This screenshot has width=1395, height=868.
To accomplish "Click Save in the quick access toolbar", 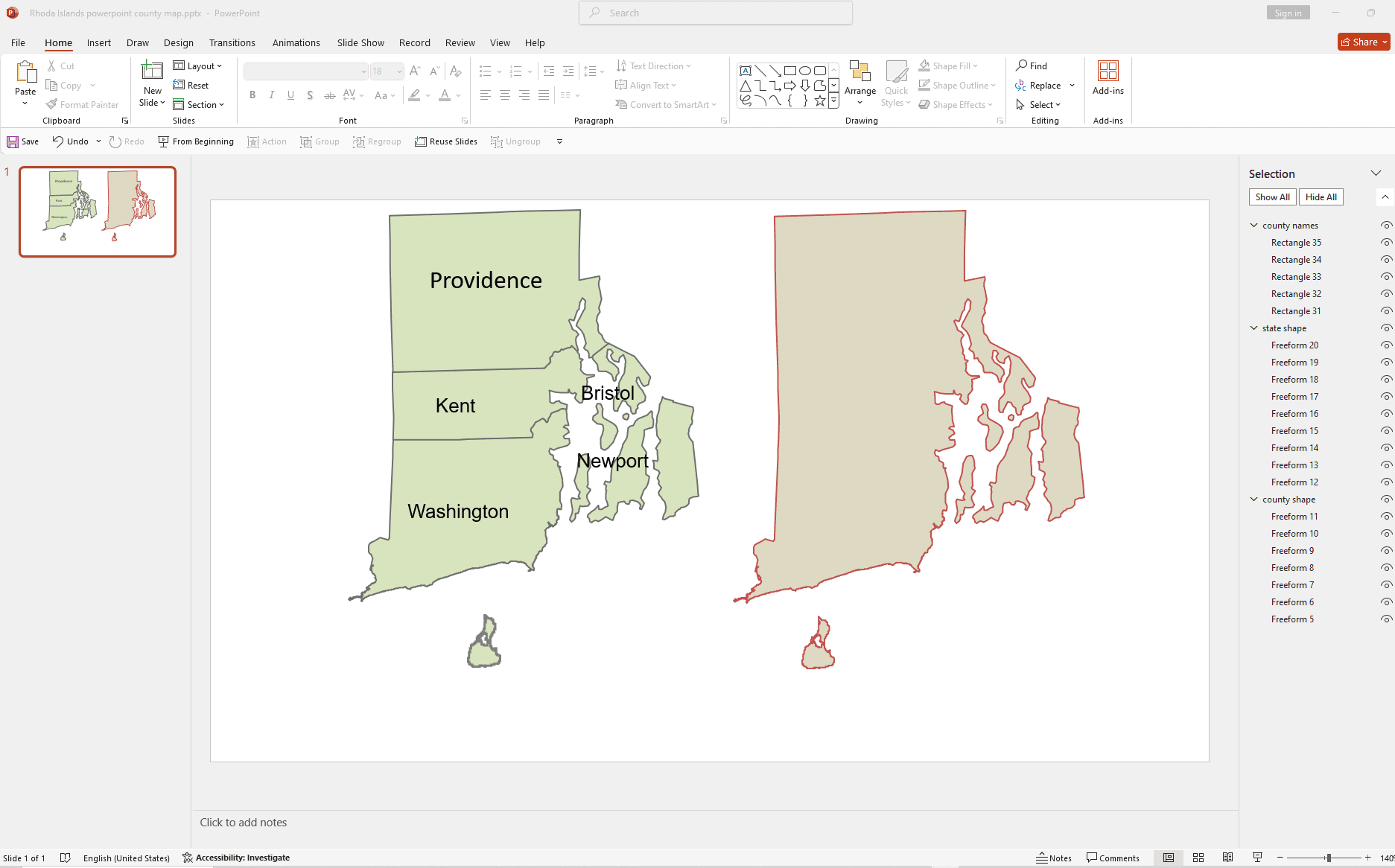I will pyautogui.click(x=23, y=141).
